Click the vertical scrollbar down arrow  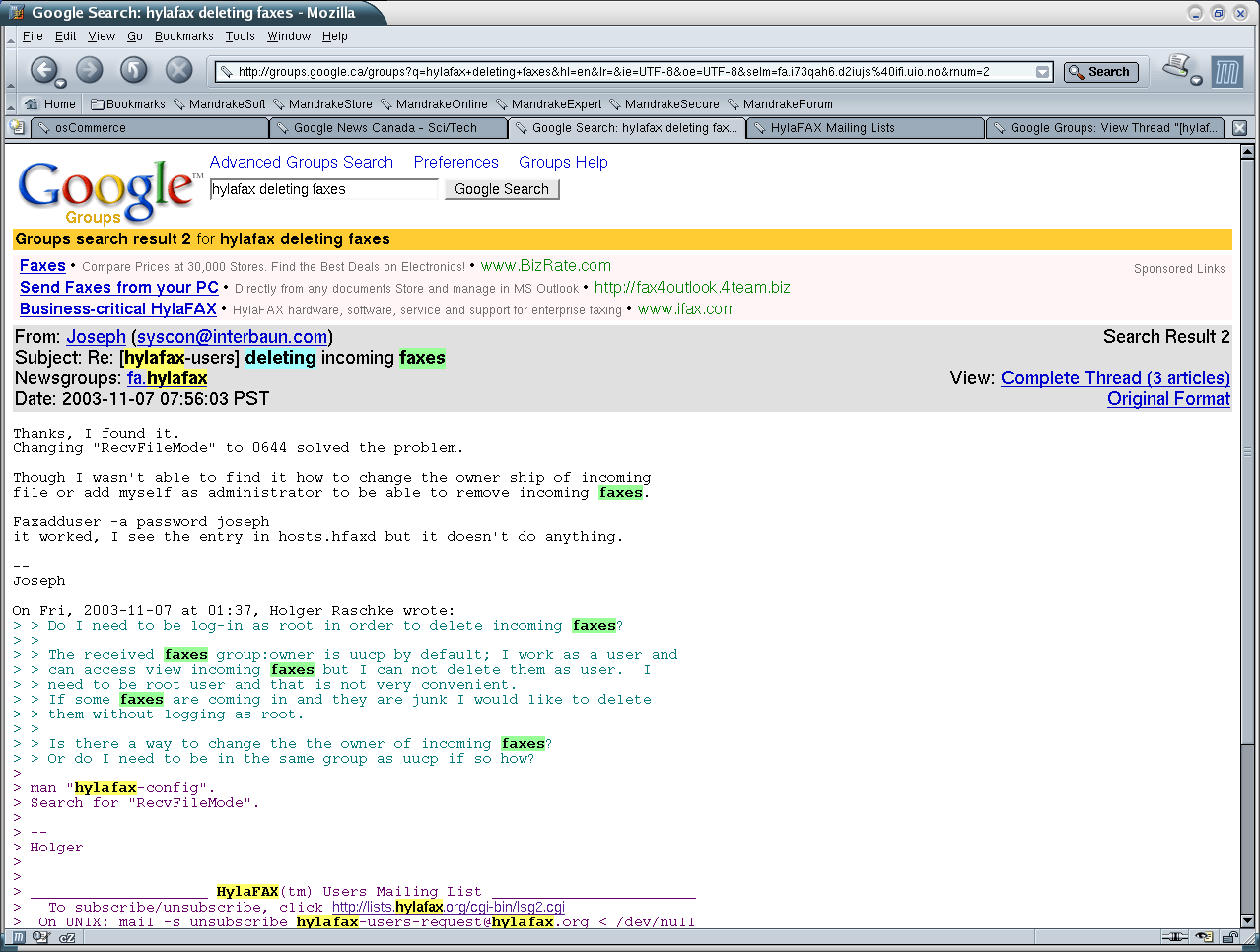[x=1247, y=921]
